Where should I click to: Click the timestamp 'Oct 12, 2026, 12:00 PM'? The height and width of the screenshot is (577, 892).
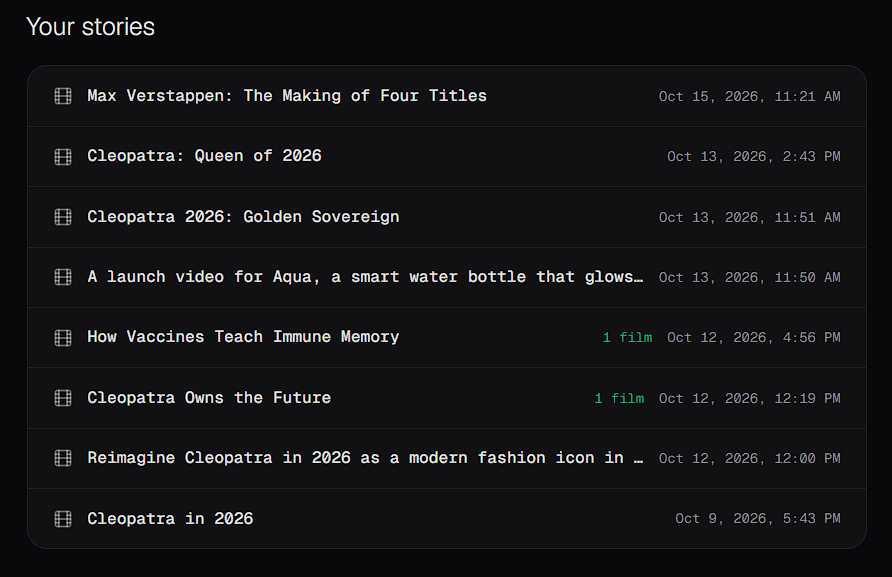[x=750, y=458]
